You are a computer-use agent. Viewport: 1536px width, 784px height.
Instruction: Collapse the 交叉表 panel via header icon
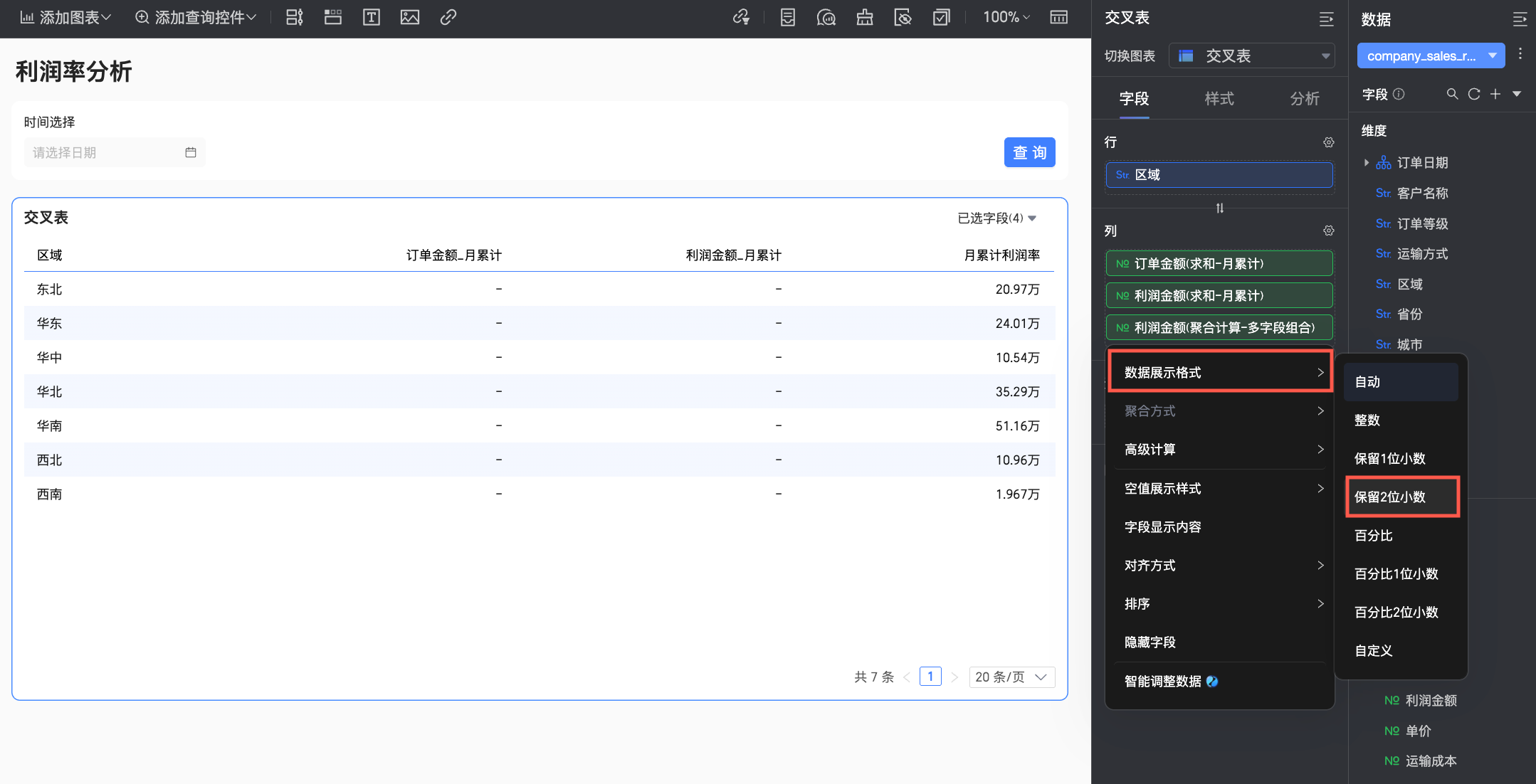(1326, 19)
